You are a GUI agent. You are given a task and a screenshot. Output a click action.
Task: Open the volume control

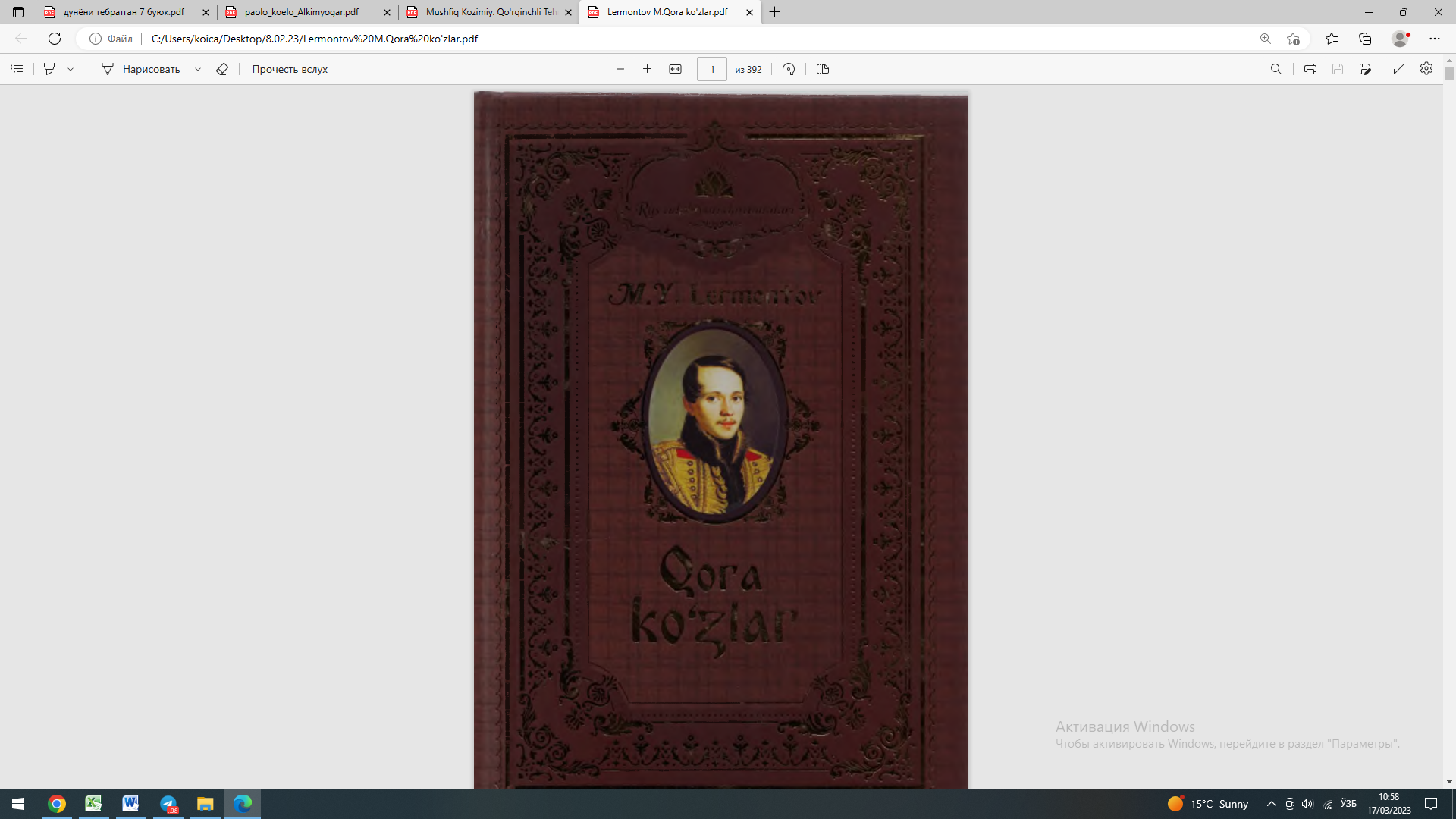tap(1307, 804)
